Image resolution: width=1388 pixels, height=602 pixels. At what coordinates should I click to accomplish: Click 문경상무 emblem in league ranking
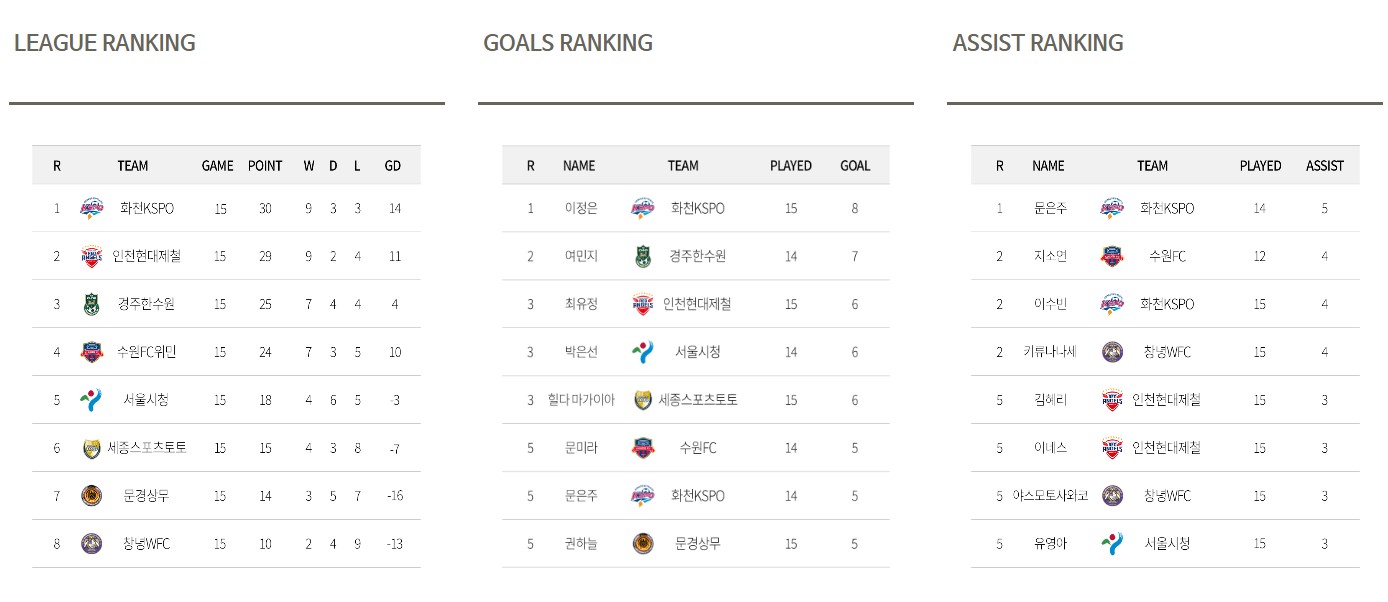point(91,496)
